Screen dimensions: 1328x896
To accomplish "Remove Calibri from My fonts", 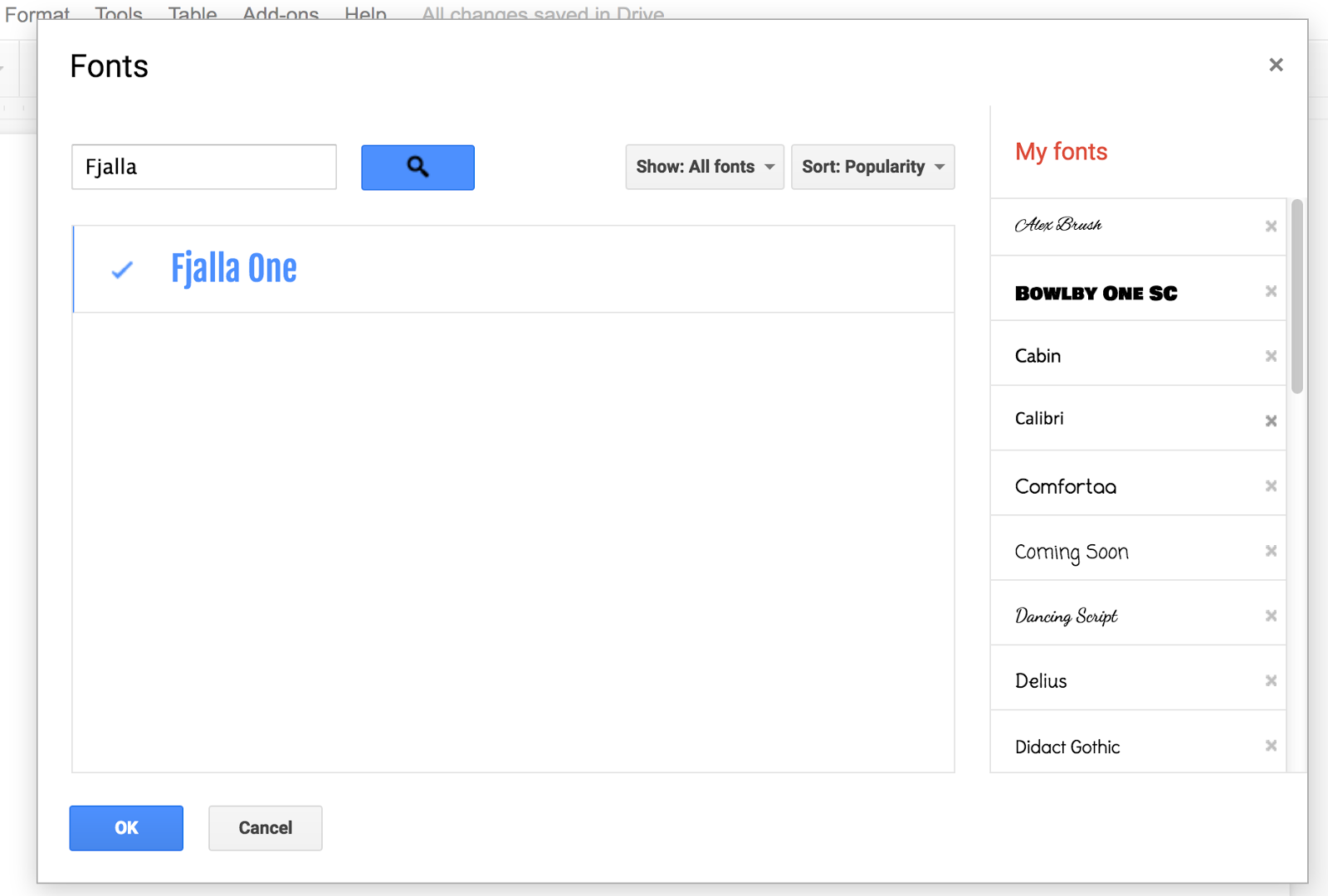I will tap(1271, 421).
